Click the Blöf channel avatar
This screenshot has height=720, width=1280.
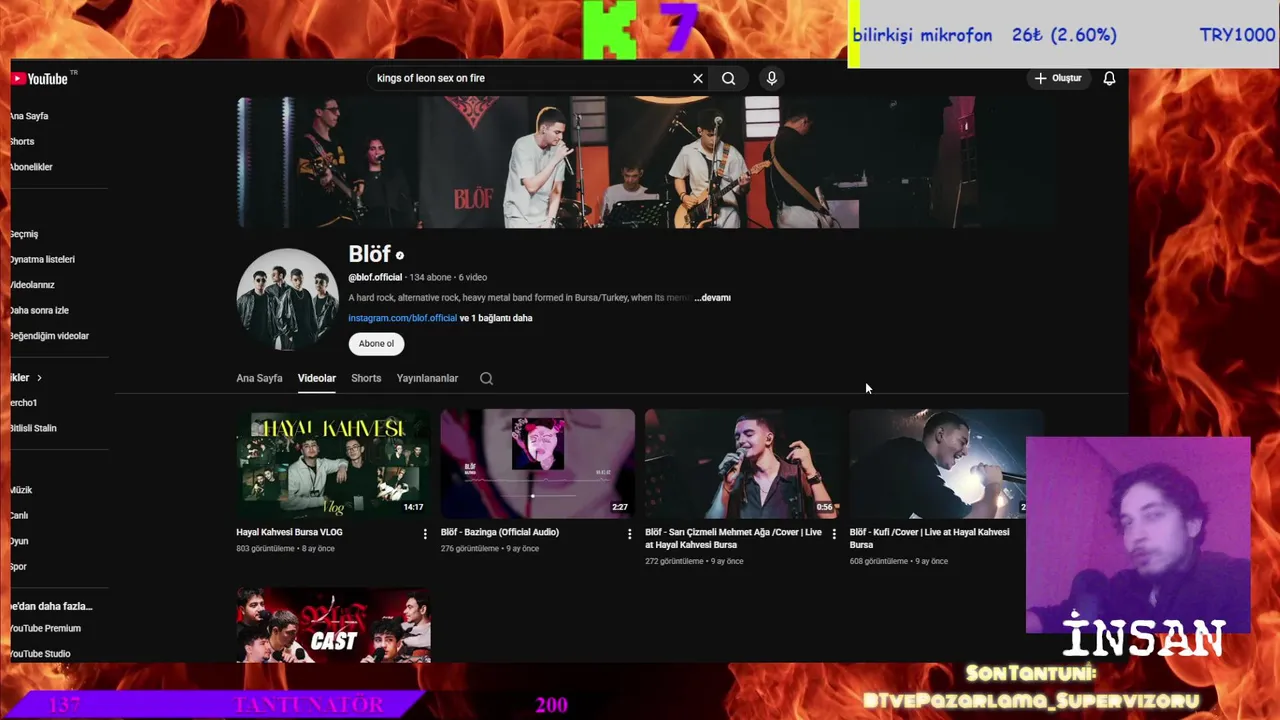point(287,299)
